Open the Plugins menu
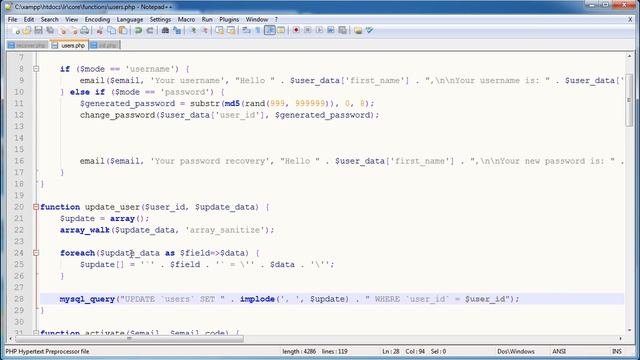Viewport: 640px width, 360px height. (x=229, y=19)
